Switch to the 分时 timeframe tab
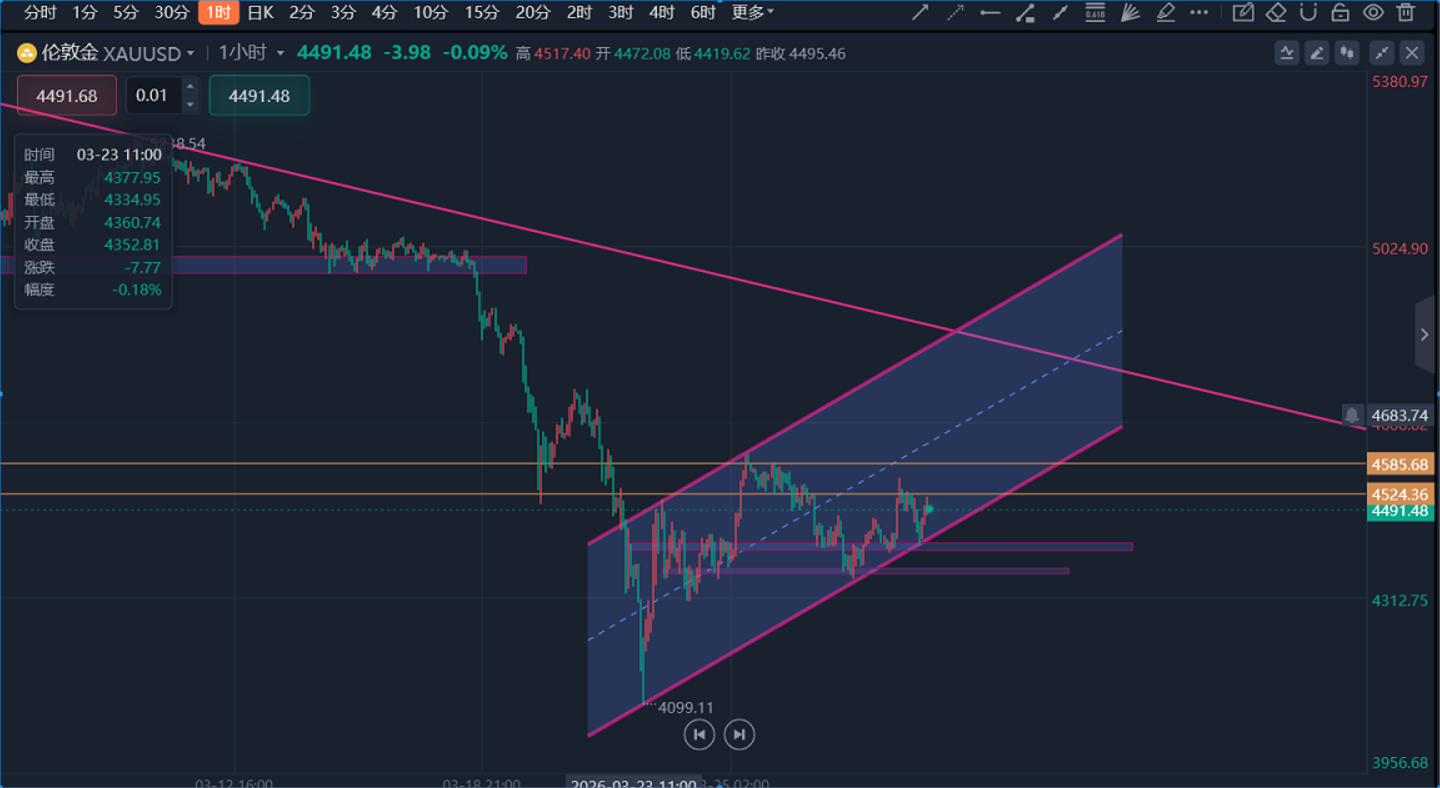Screen dimensions: 1440x788 (x=41, y=13)
